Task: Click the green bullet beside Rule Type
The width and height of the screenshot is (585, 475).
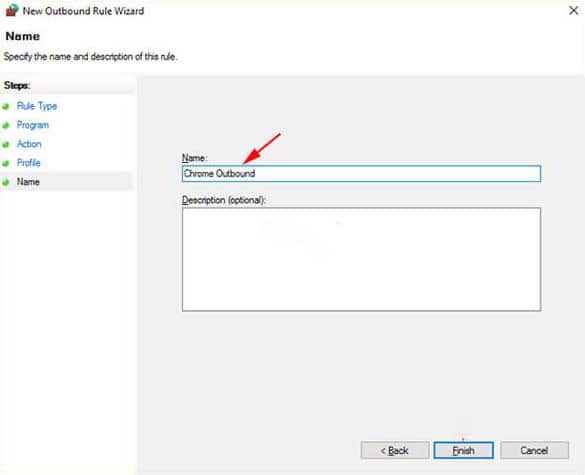Action: tap(6, 107)
